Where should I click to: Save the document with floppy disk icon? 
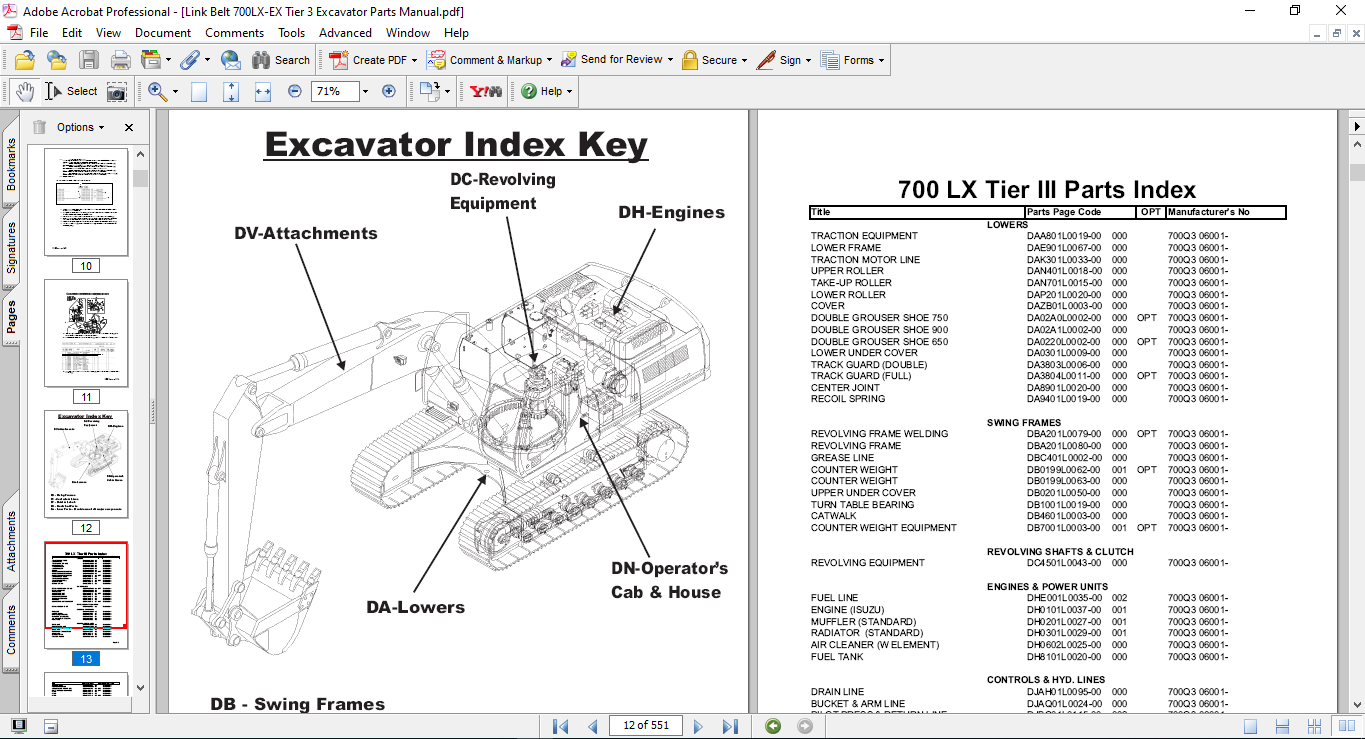point(89,60)
